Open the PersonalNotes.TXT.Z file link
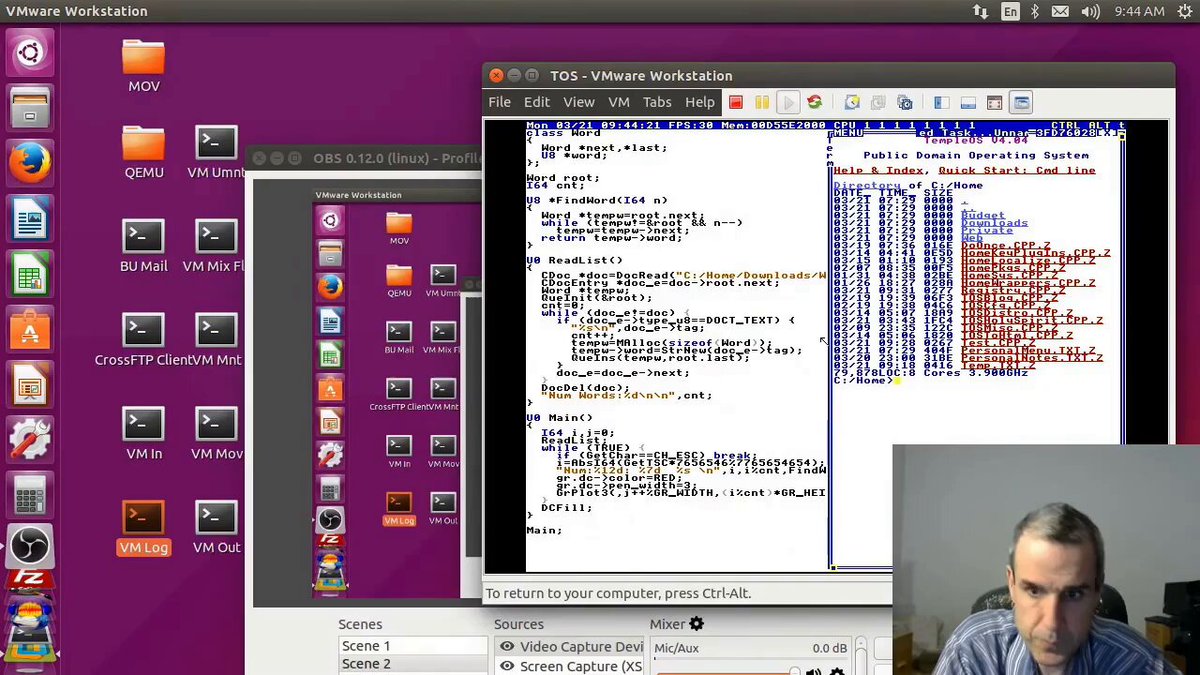Viewport: 1200px width, 675px height. 1032,358
